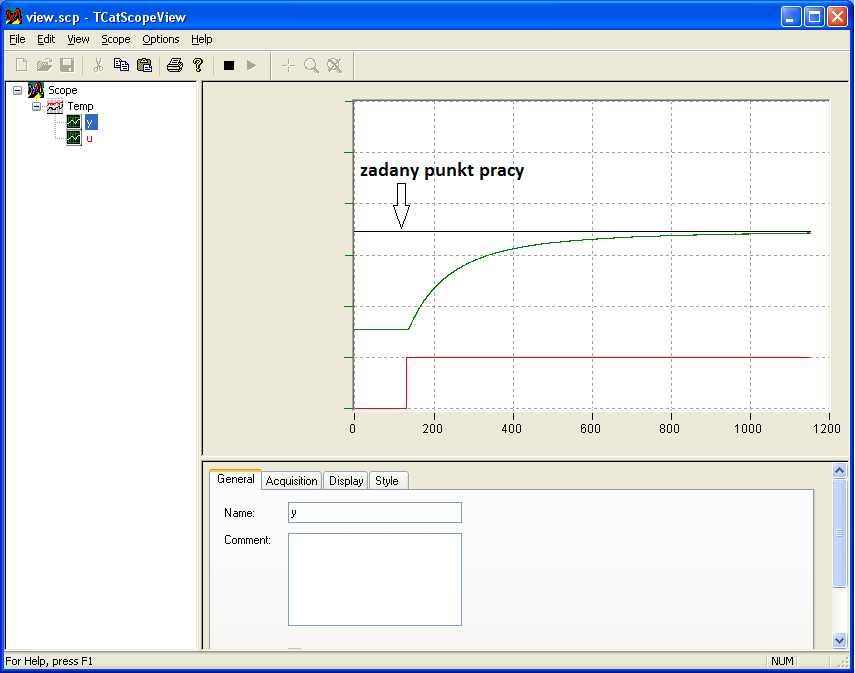Click the properties scrollbar down arrow
Image resolution: width=855 pixels, height=673 pixels.
pos(839,640)
